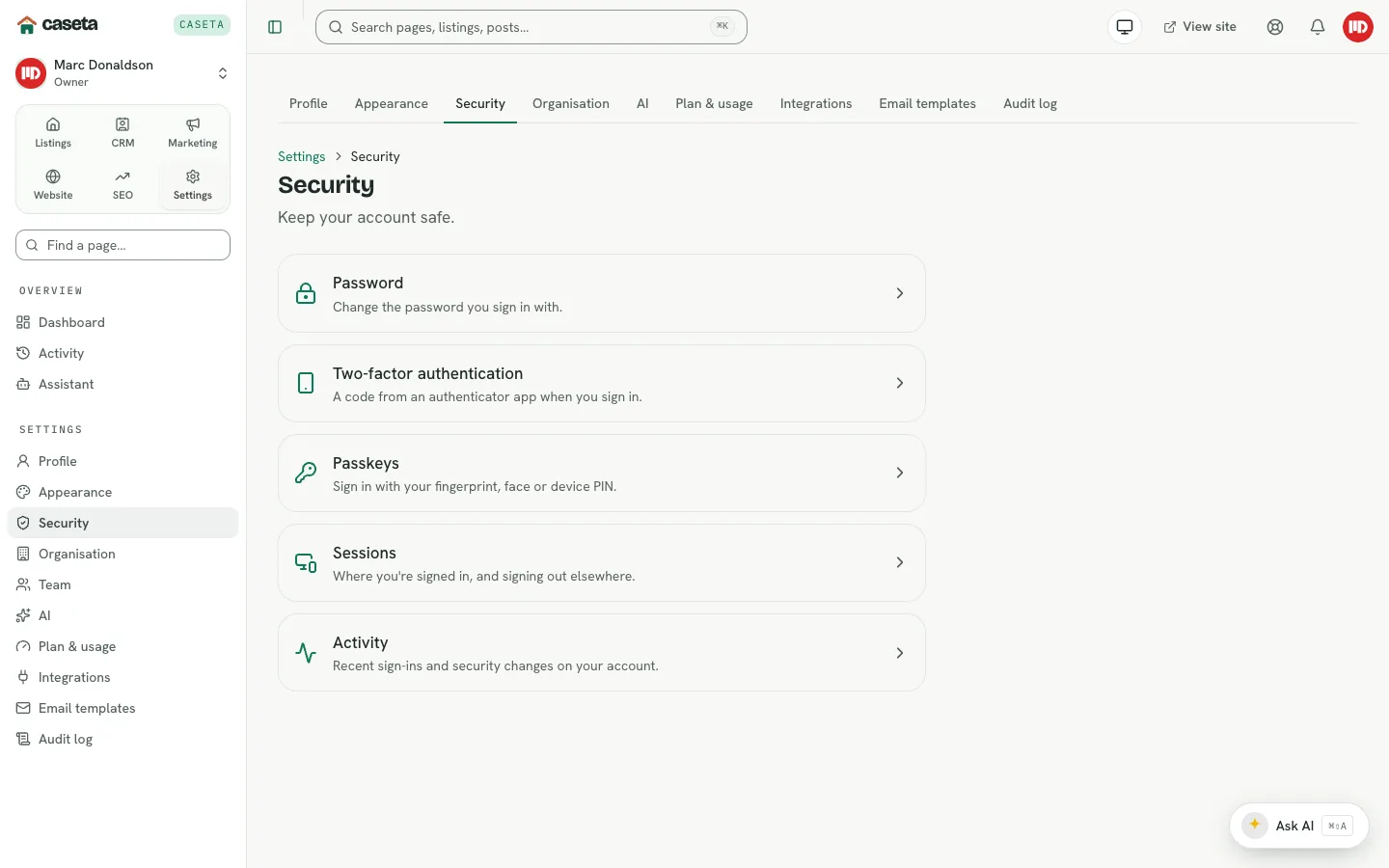Open the CRM section

pos(123,133)
